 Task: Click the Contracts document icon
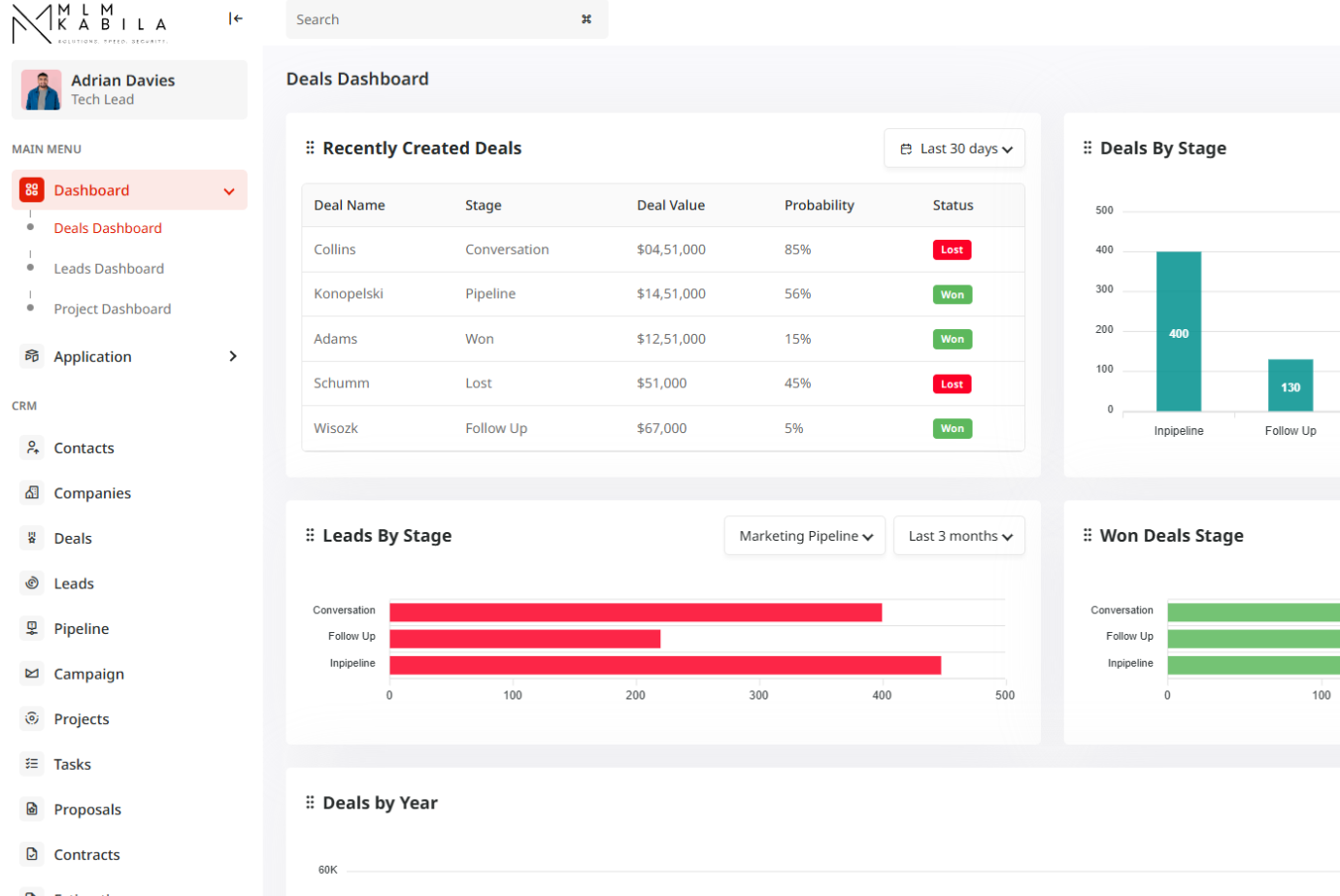pos(32,854)
